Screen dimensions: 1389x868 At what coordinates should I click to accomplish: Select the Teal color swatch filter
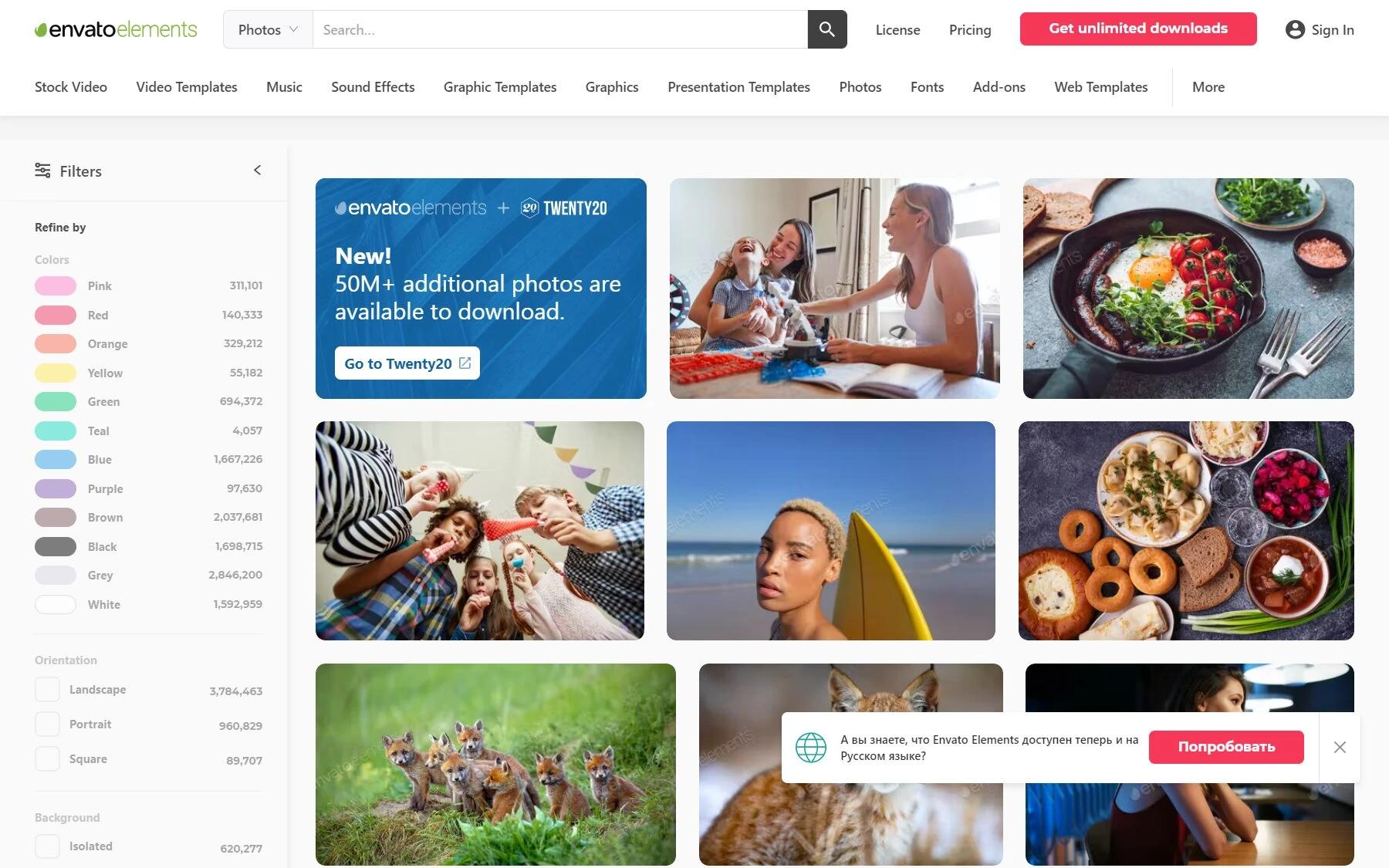(56, 431)
